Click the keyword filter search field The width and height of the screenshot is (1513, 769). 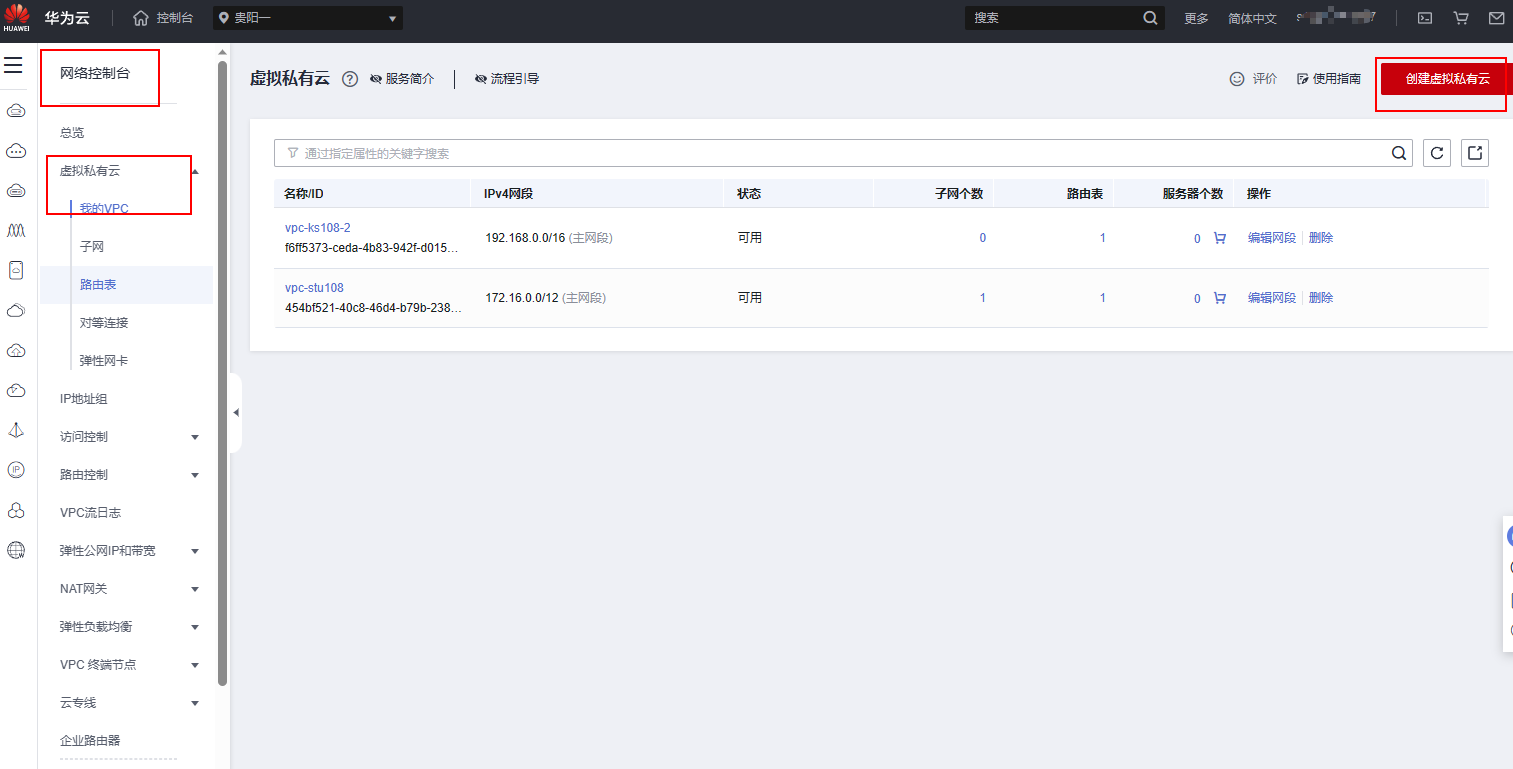tap(843, 153)
